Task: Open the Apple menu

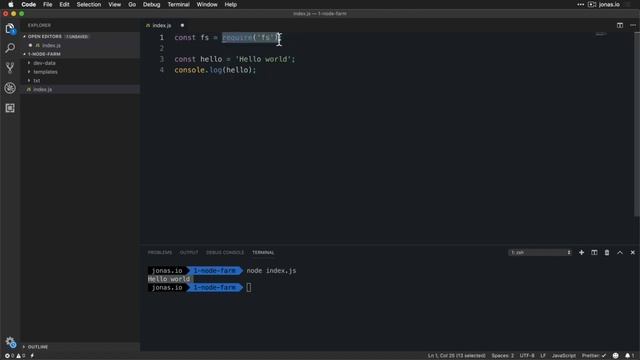Action: point(11,4)
